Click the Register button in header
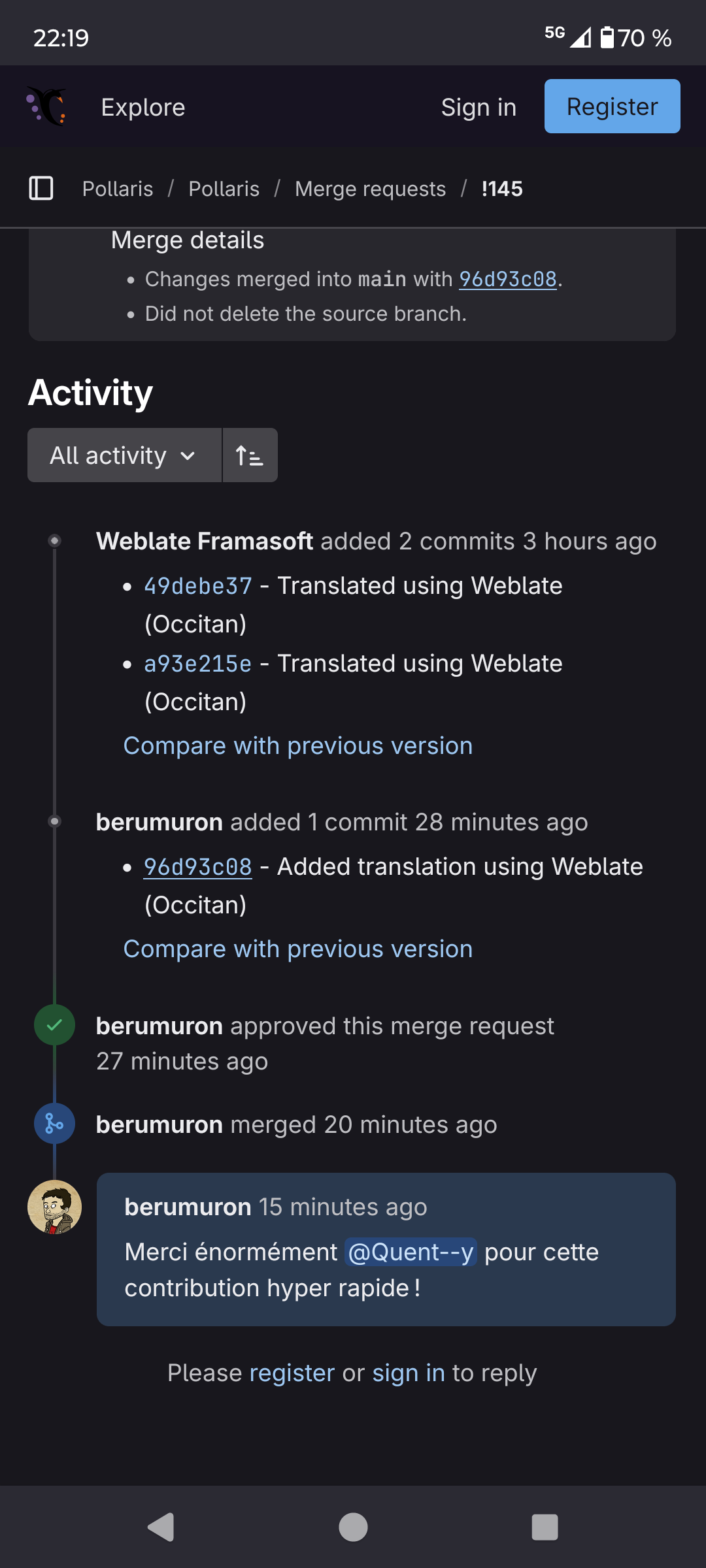The width and height of the screenshot is (706, 1568). [x=612, y=106]
